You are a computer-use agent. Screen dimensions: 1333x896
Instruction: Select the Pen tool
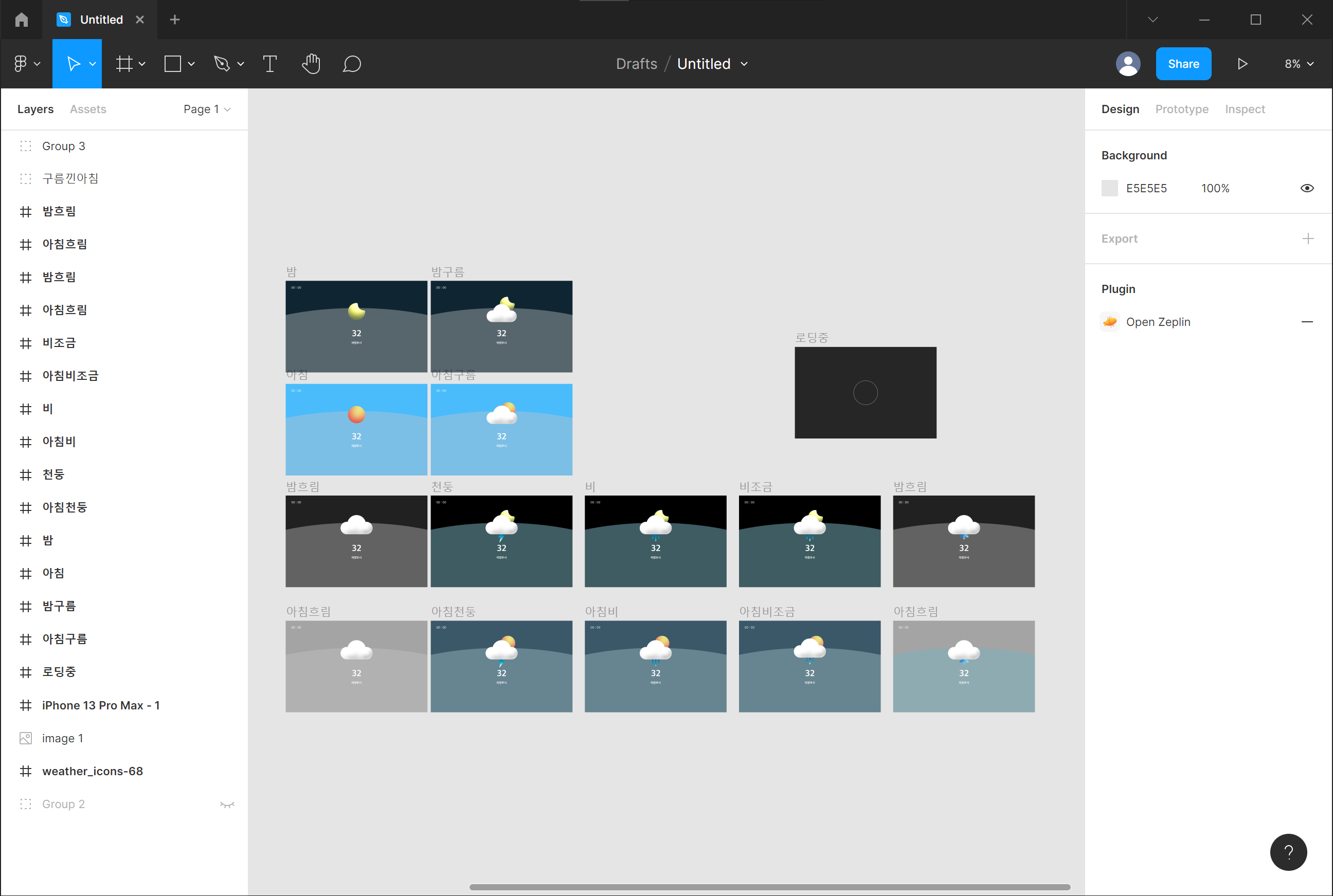click(x=222, y=63)
